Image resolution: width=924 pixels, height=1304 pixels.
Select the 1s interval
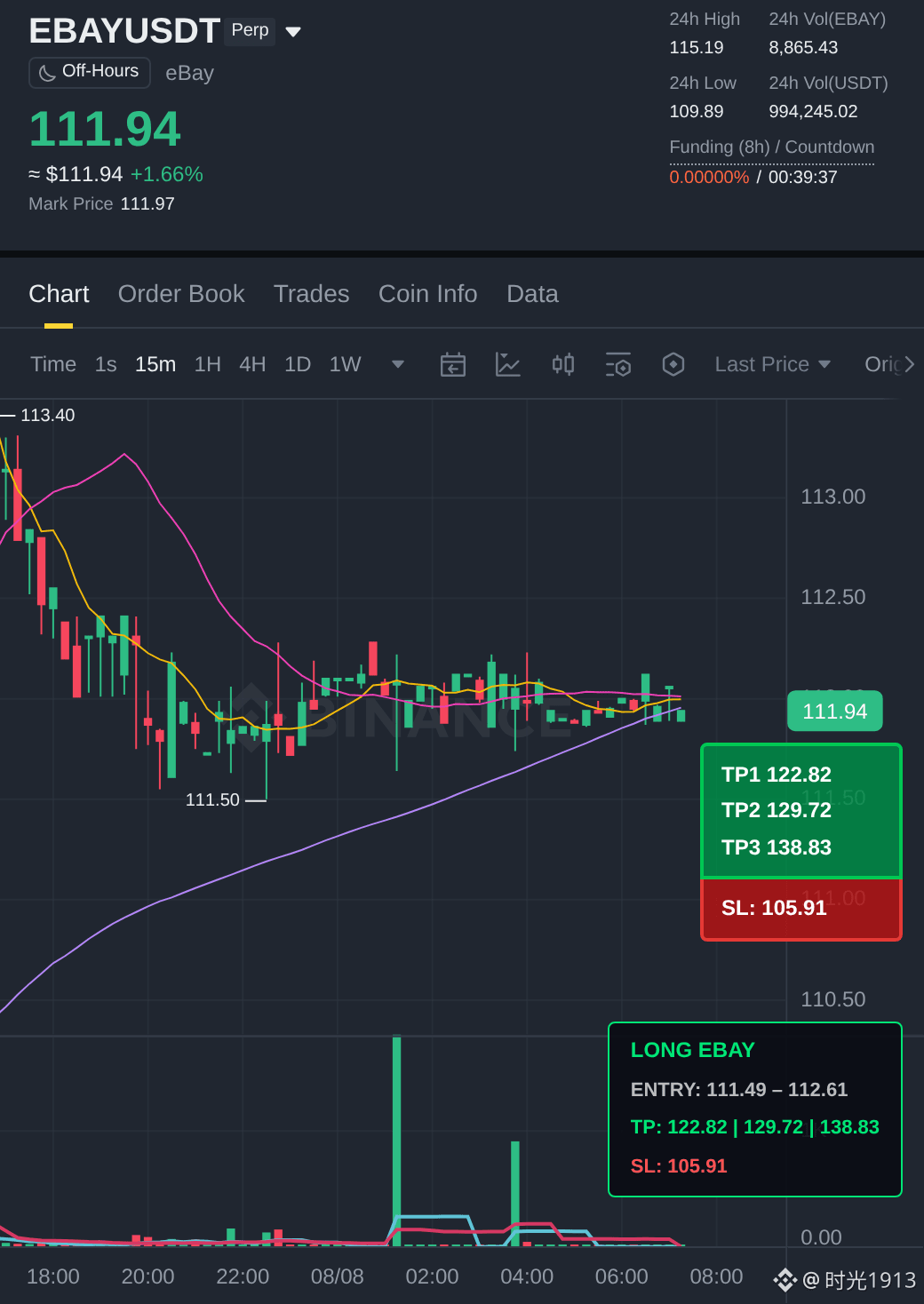click(x=106, y=364)
